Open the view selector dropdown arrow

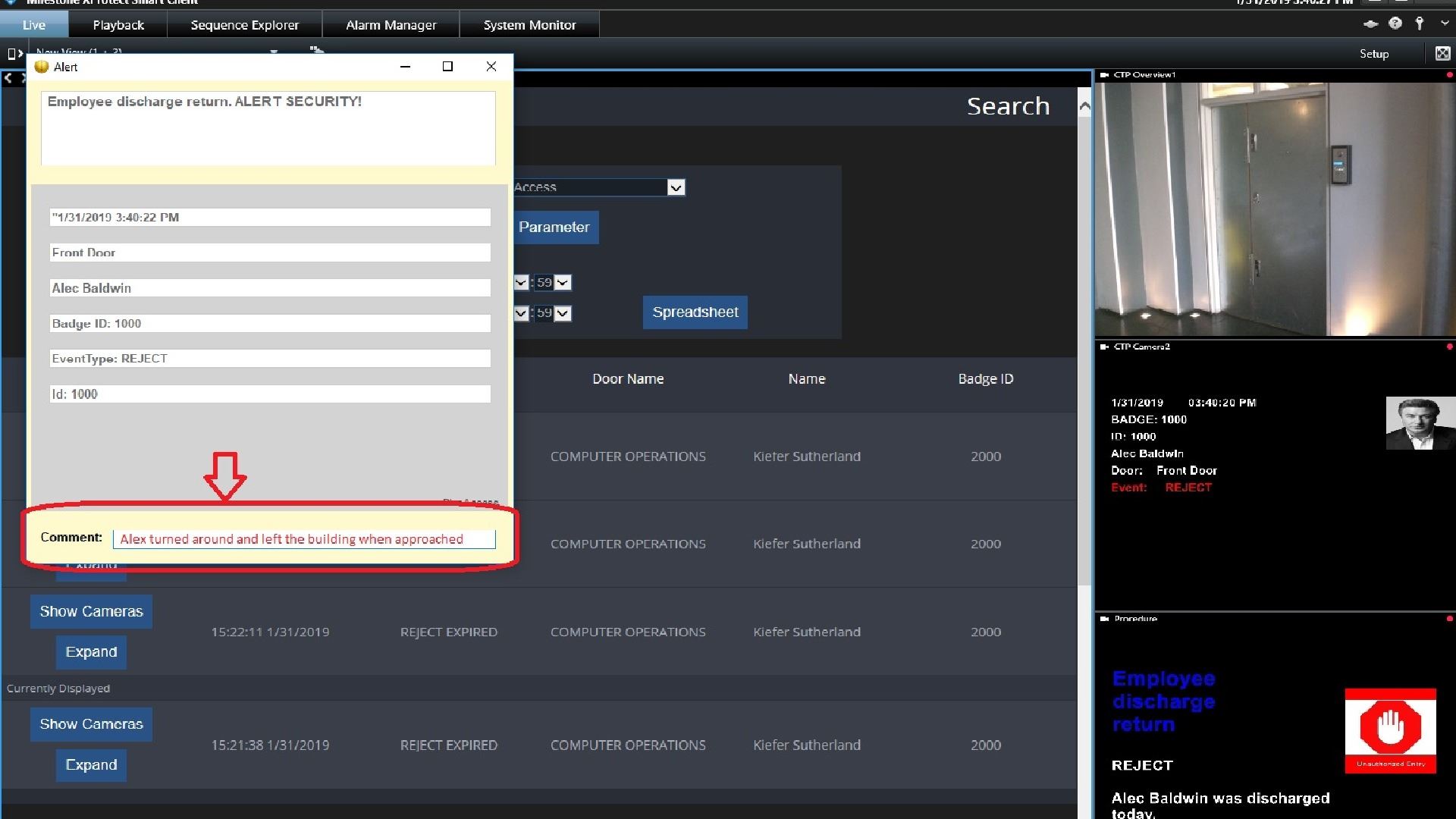coord(274,52)
